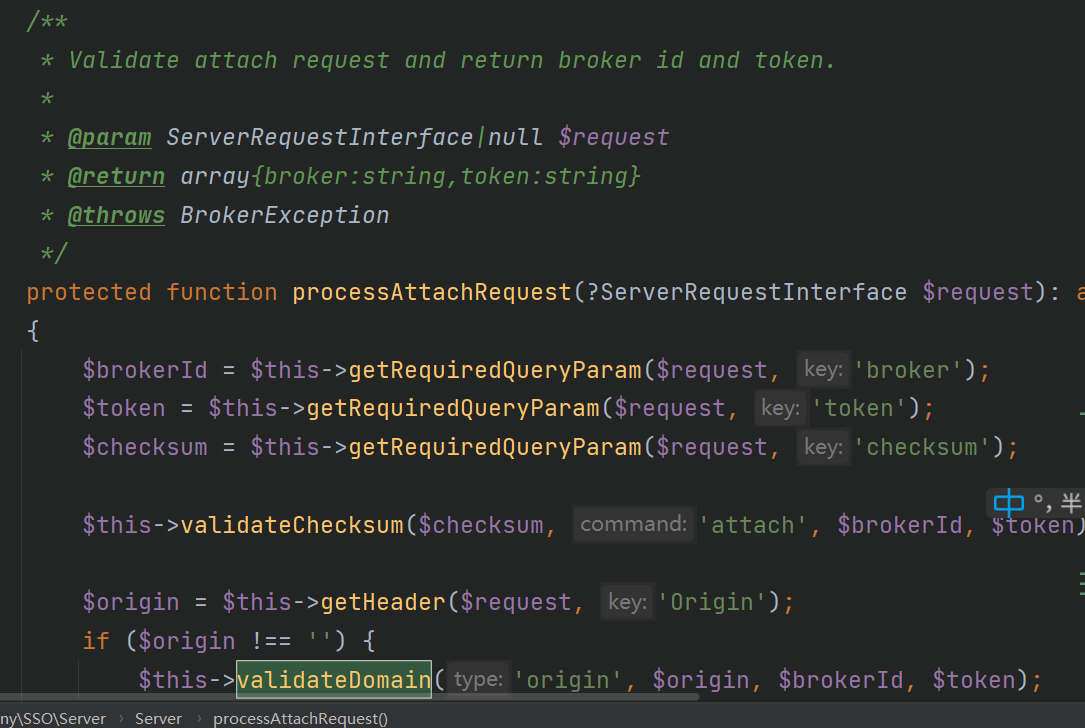1085x728 pixels.
Task: Click the underlined @throws doc tag
Action: coord(116,214)
